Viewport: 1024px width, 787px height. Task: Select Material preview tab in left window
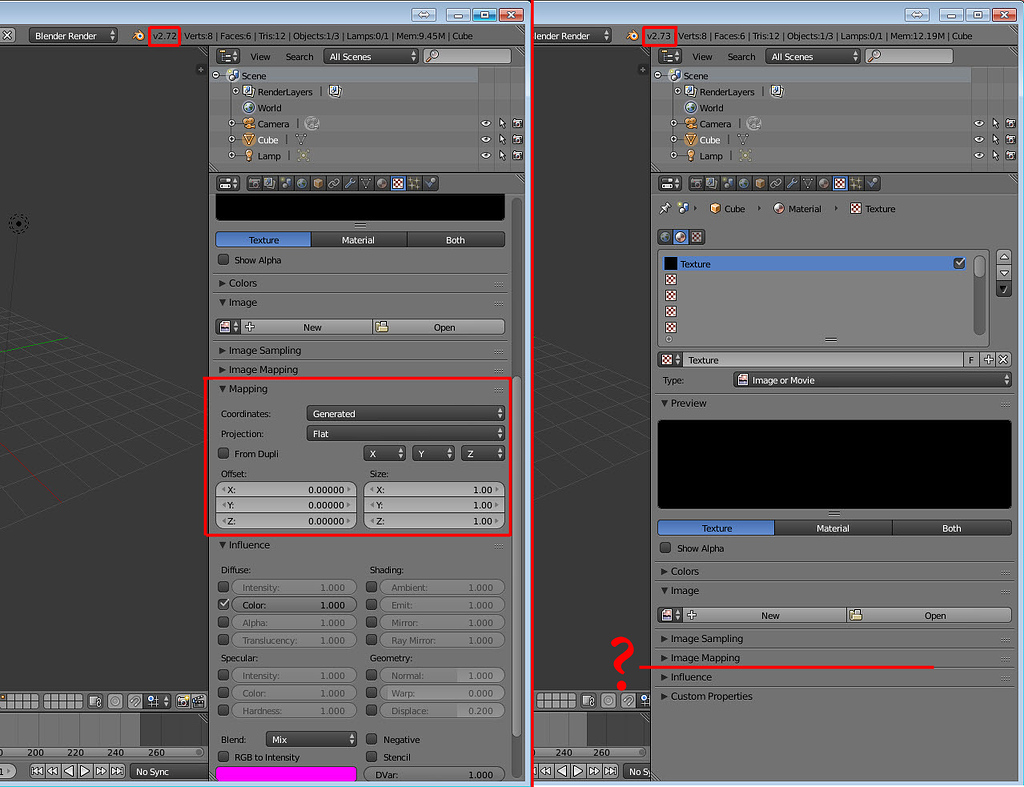pos(359,240)
